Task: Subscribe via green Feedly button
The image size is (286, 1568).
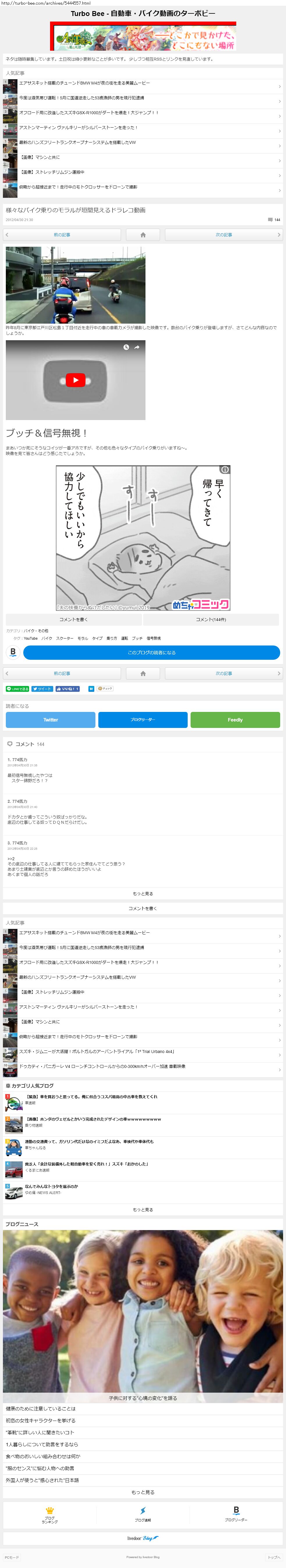Action: pyautogui.click(x=235, y=719)
